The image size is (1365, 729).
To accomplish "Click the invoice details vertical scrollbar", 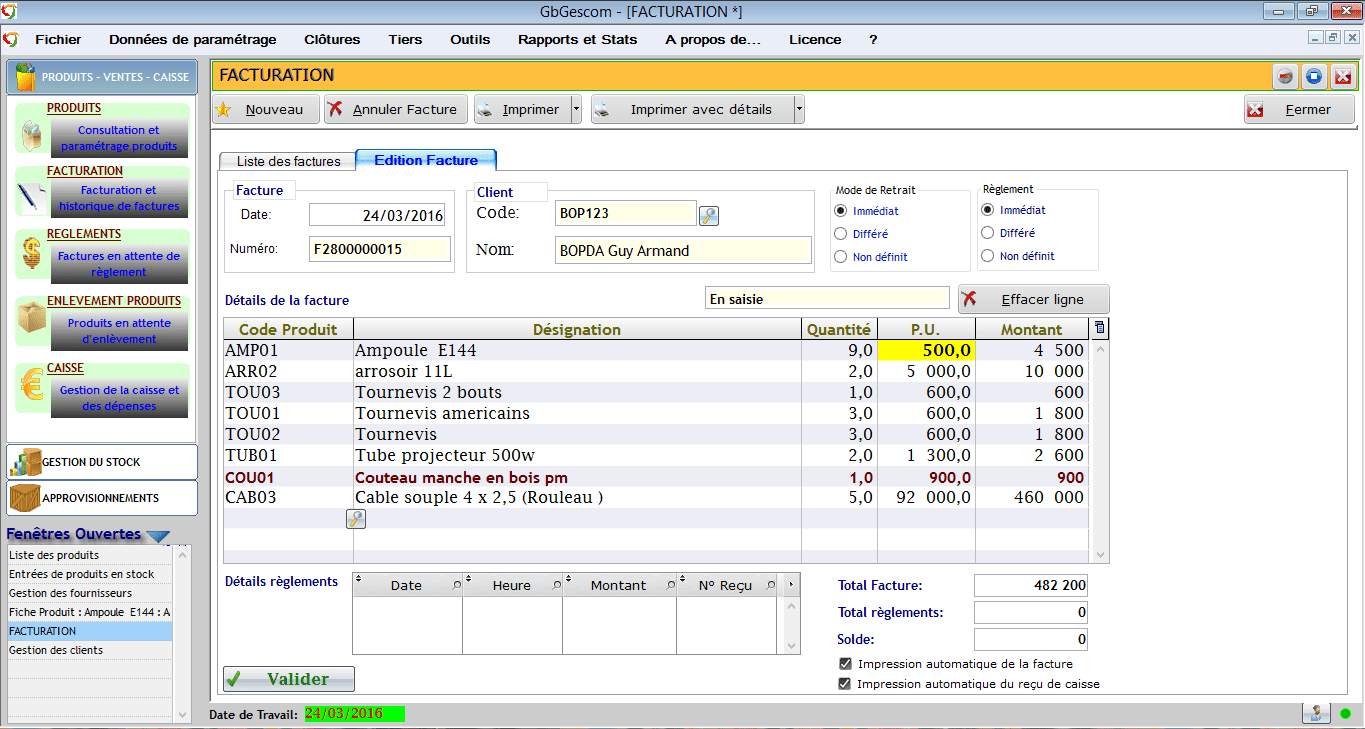I will [x=1101, y=450].
